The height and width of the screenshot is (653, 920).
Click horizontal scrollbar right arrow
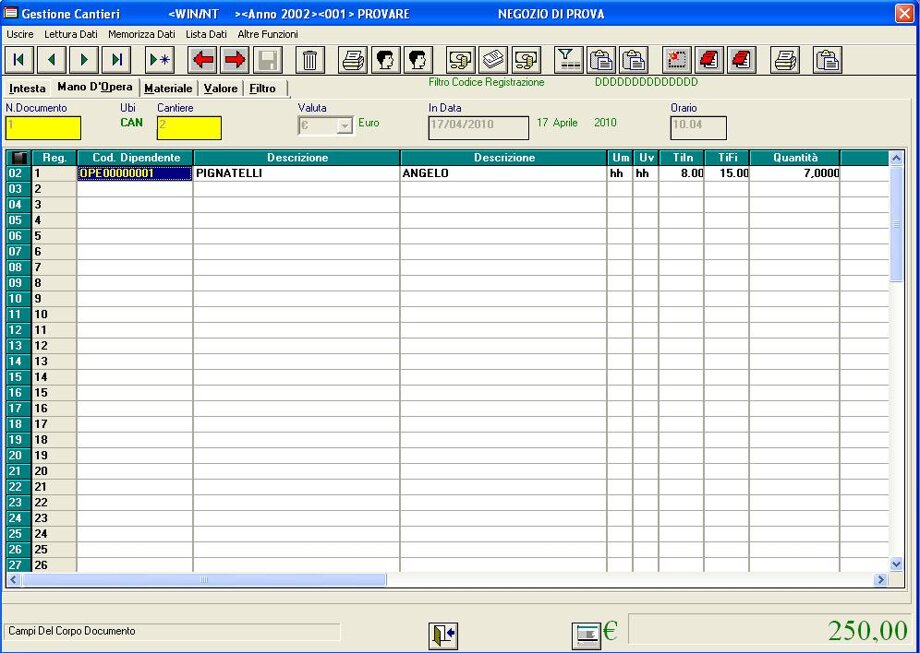(x=881, y=580)
